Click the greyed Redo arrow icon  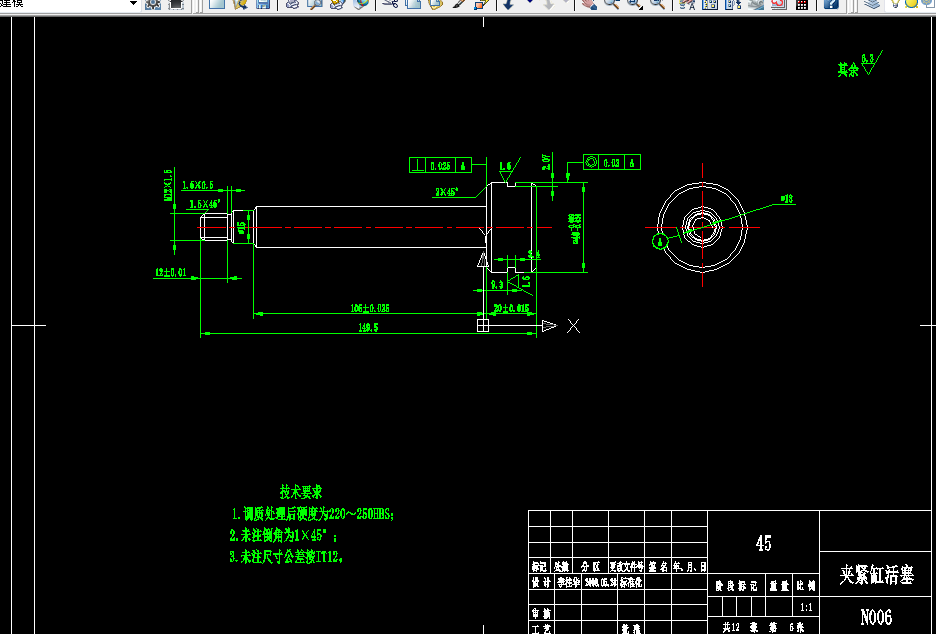[x=549, y=4]
